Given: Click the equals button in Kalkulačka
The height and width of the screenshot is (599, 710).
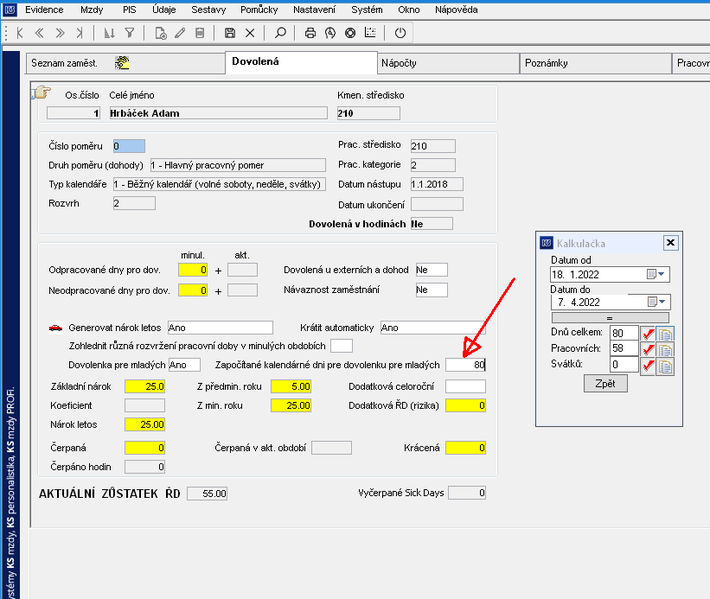Looking at the screenshot, I should pyautogui.click(x=610, y=318).
